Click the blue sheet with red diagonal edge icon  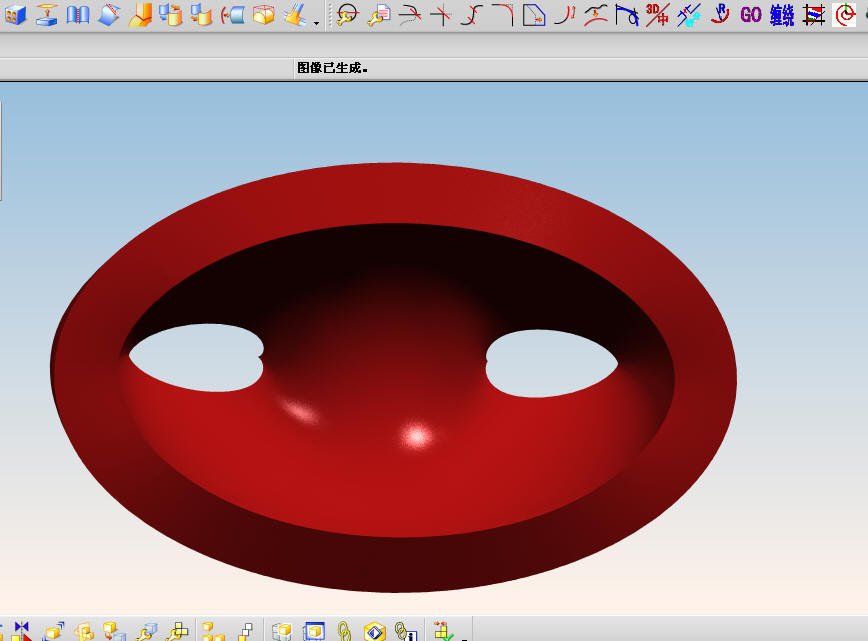pos(108,15)
